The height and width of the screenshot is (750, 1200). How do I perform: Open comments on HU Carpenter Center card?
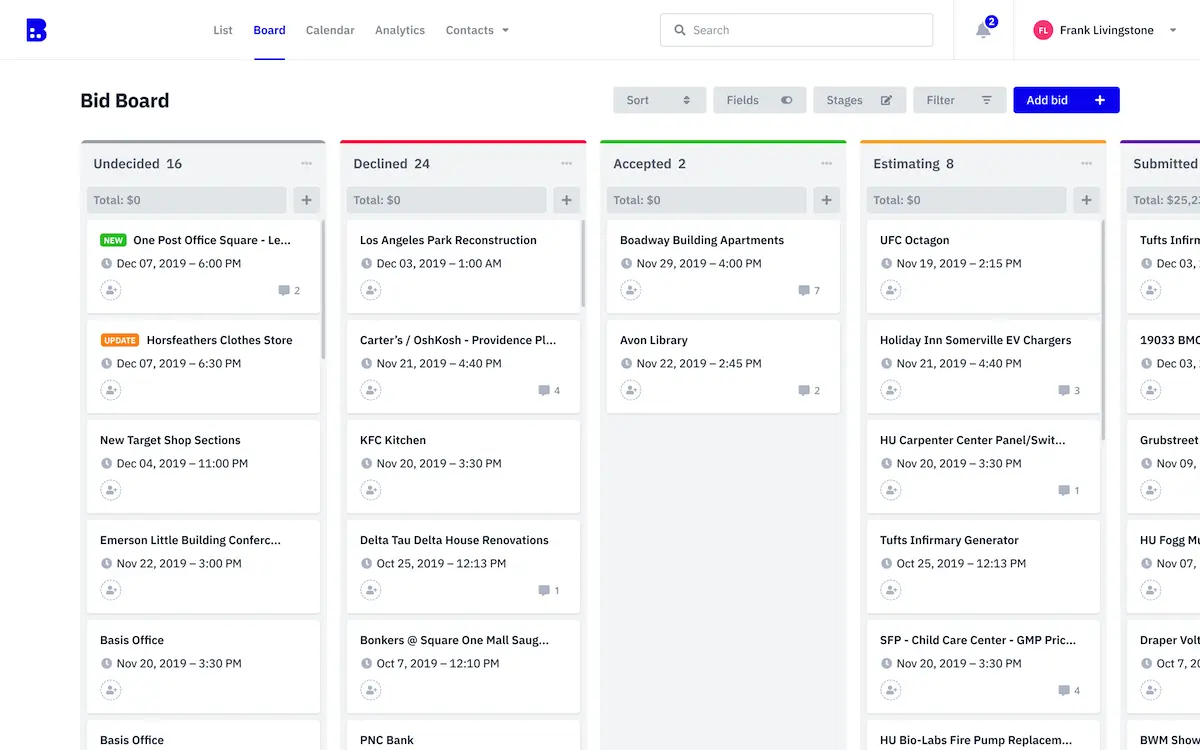click(x=1069, y=491)
